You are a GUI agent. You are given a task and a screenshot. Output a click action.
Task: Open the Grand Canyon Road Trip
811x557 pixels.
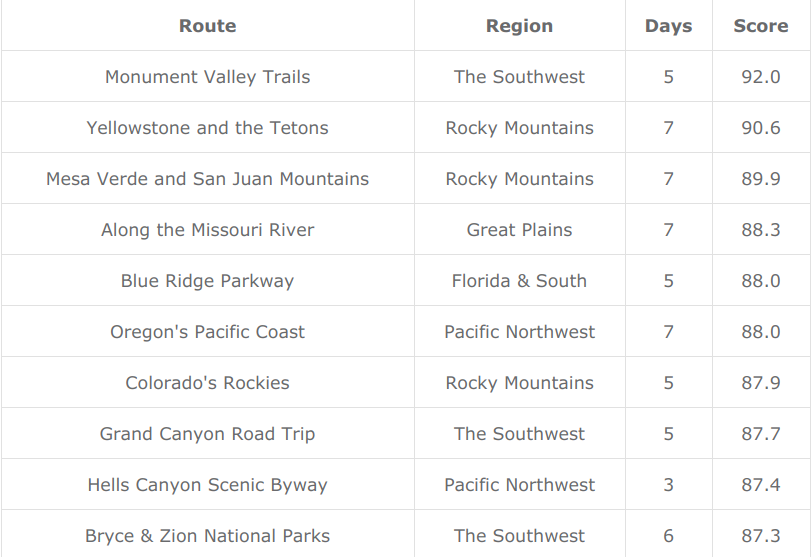(207, 434)
